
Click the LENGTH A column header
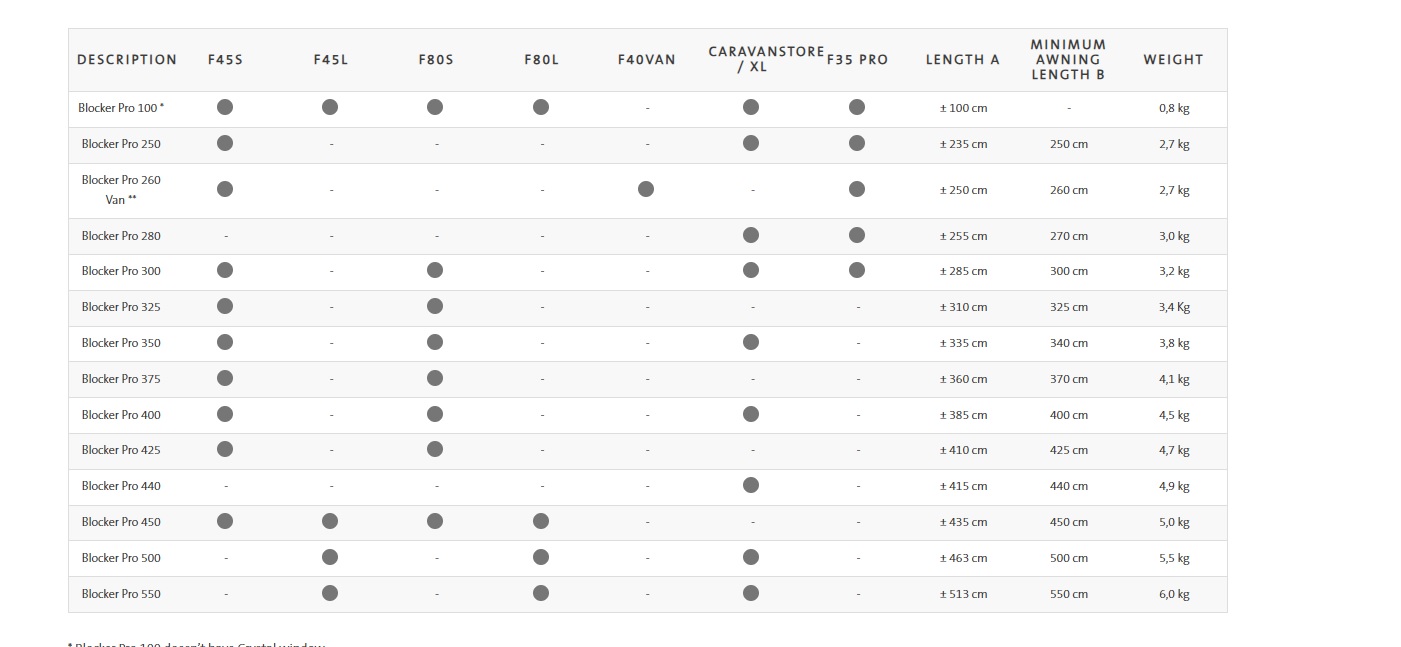click(962, 60)
